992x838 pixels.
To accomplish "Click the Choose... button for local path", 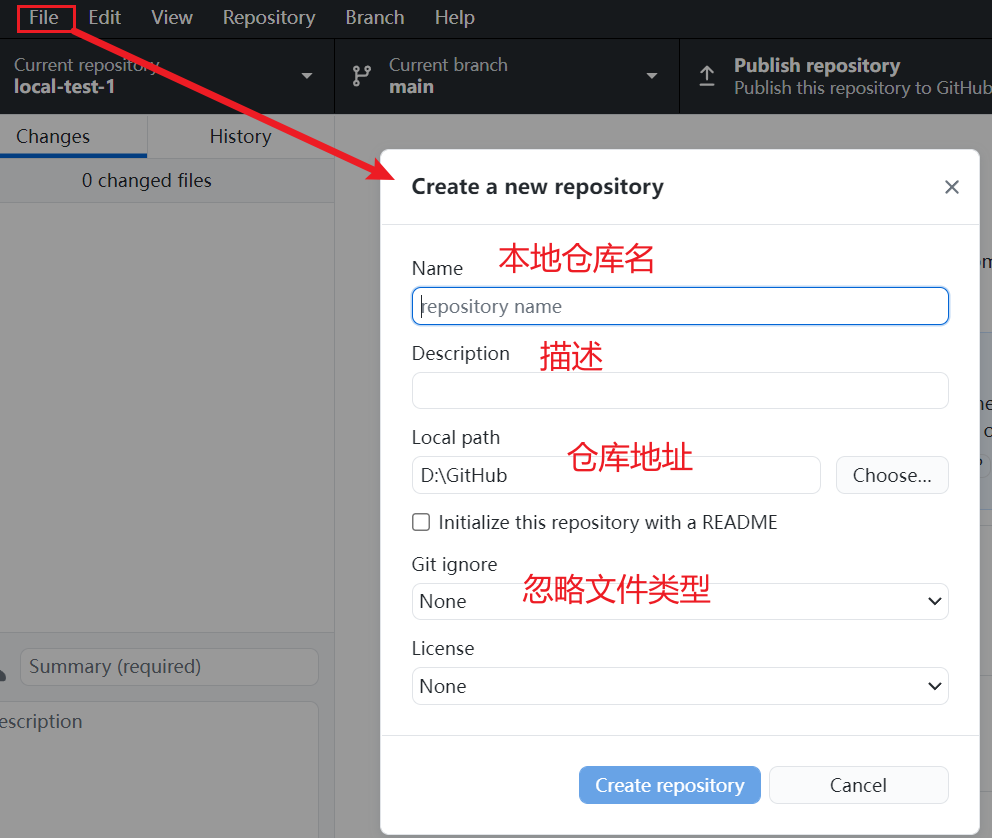I will coord(892,475).
